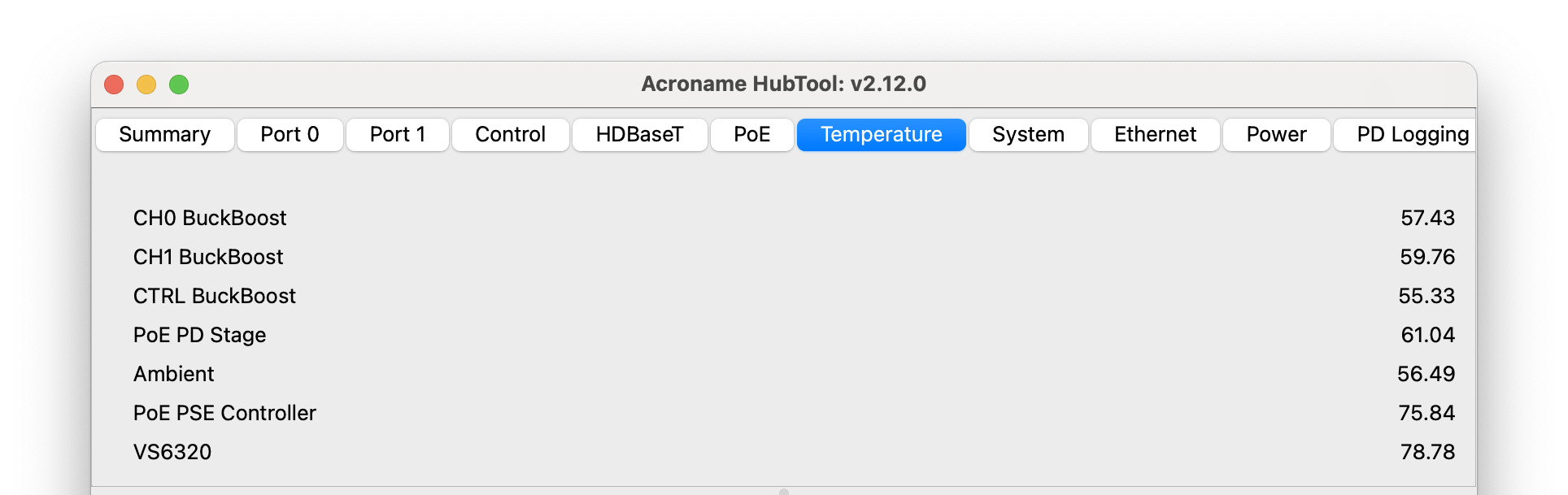The height and width of the screenshot is (495, 1568).
Task: Go to the Control tab
Action: [x=510, y=135]
